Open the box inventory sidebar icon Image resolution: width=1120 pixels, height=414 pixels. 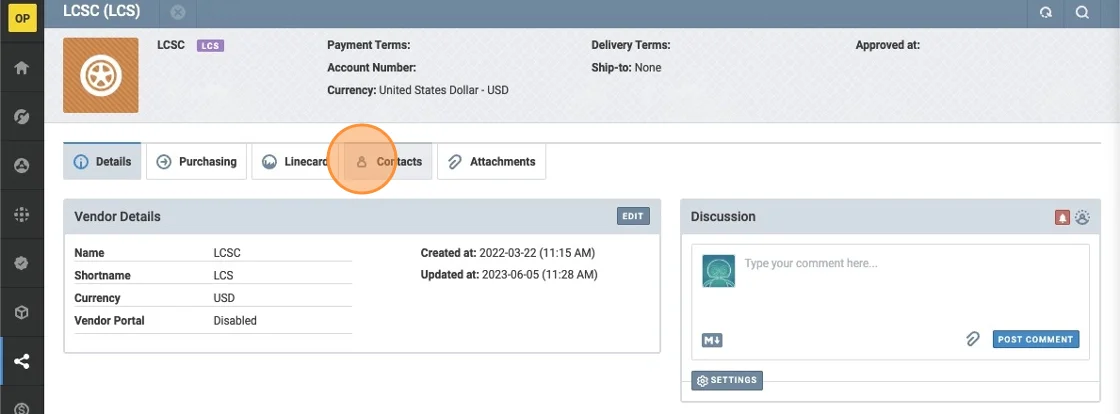[21, 312]
